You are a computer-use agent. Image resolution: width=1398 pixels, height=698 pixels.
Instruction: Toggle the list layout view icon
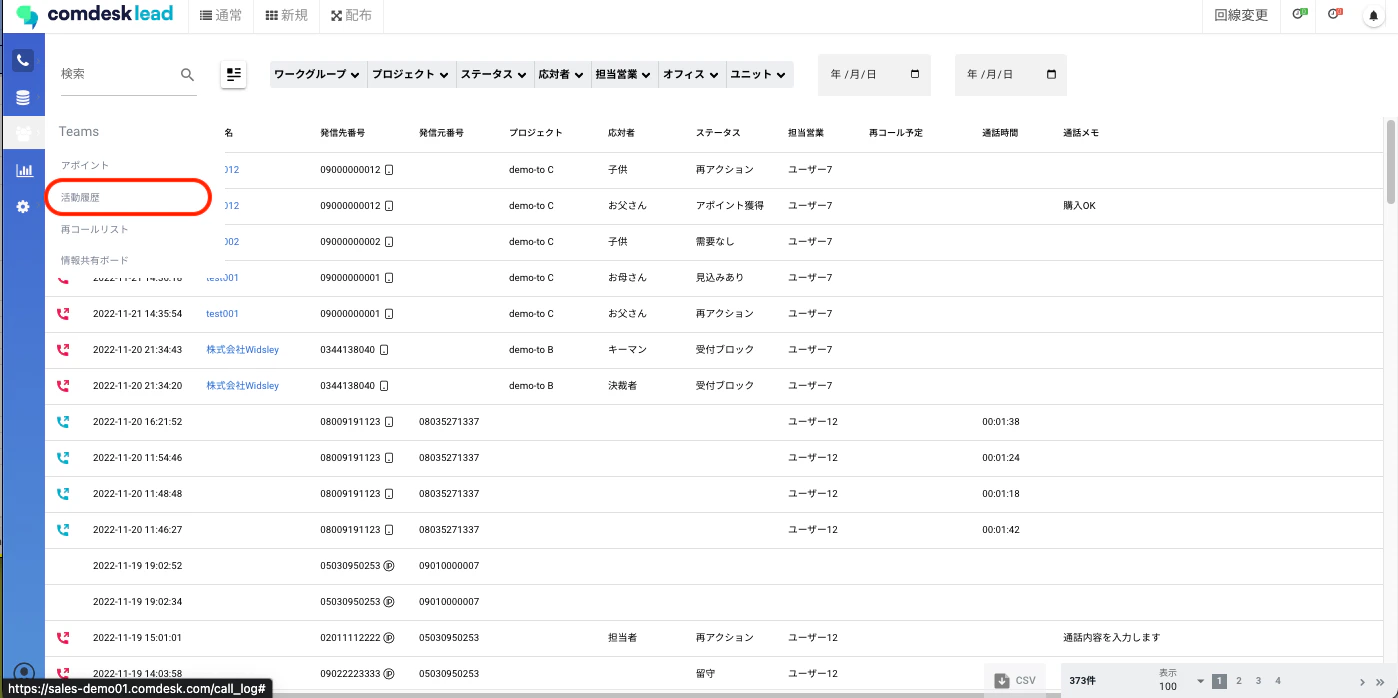[234, 74]
